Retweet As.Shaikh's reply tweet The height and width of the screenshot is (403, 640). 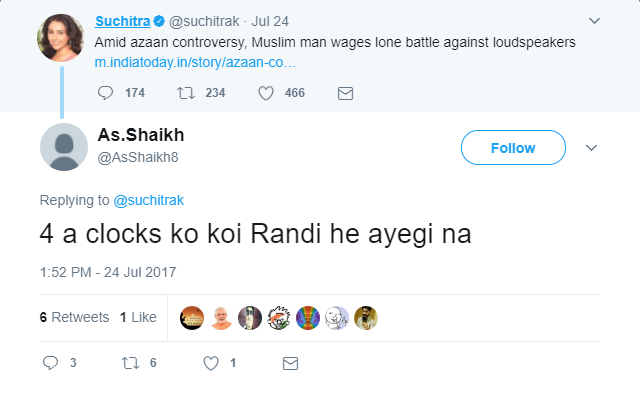(x=129, y=363)
